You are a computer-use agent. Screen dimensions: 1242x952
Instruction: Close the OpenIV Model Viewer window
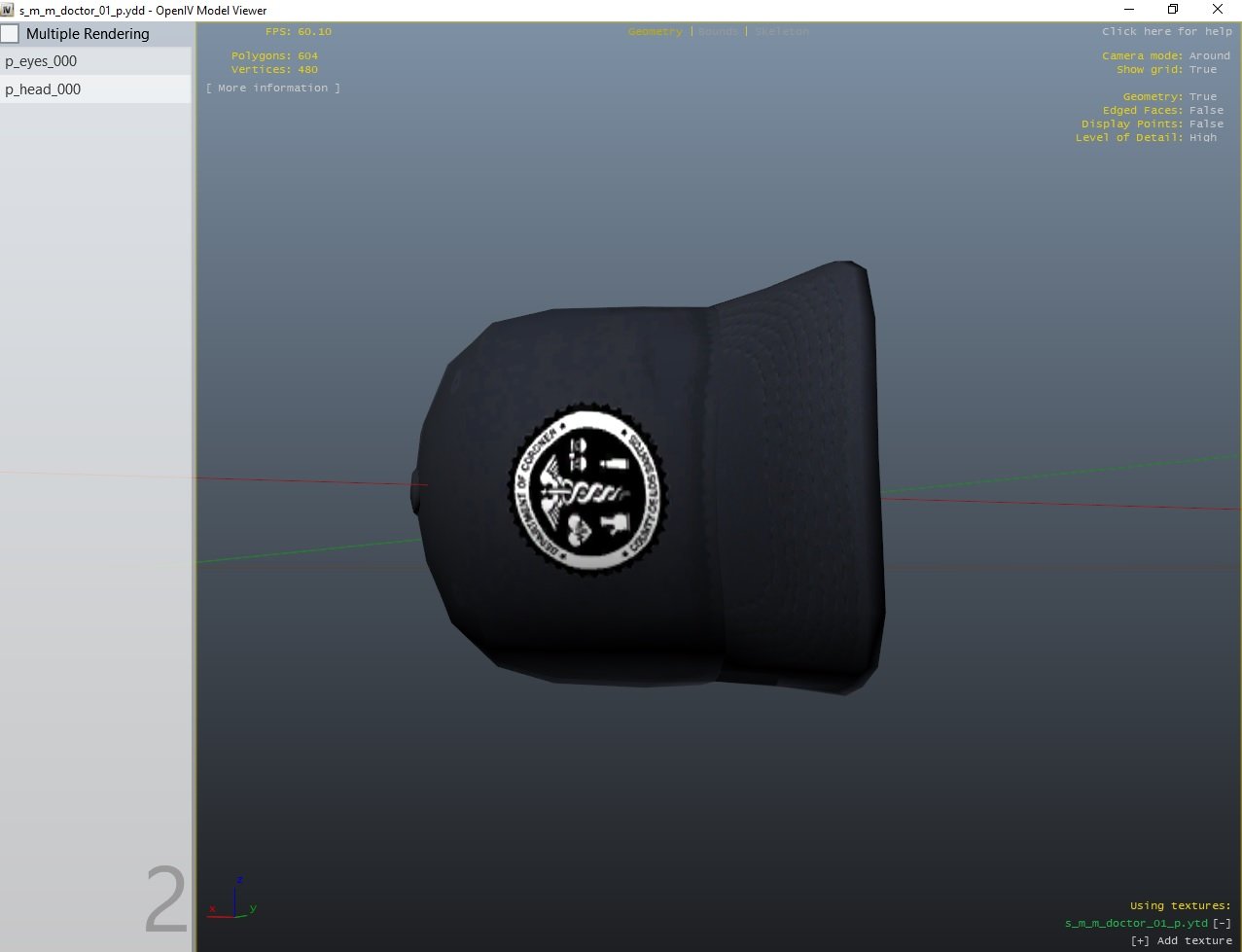pyautogui.click(x=1218, y=10)
